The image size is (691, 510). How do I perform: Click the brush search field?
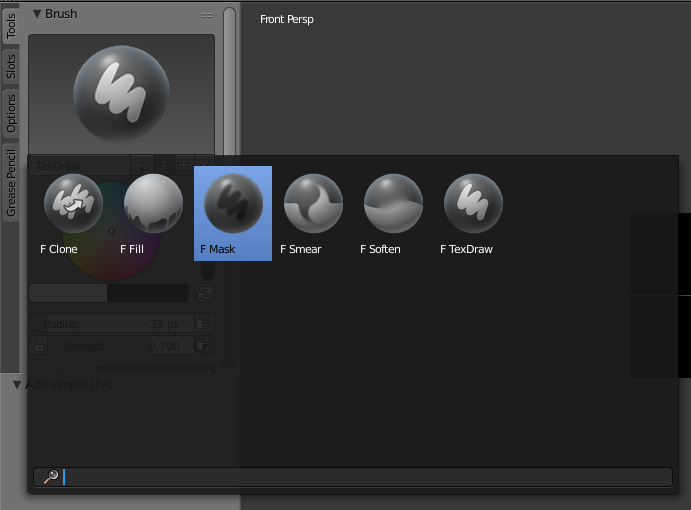(353, 477)
